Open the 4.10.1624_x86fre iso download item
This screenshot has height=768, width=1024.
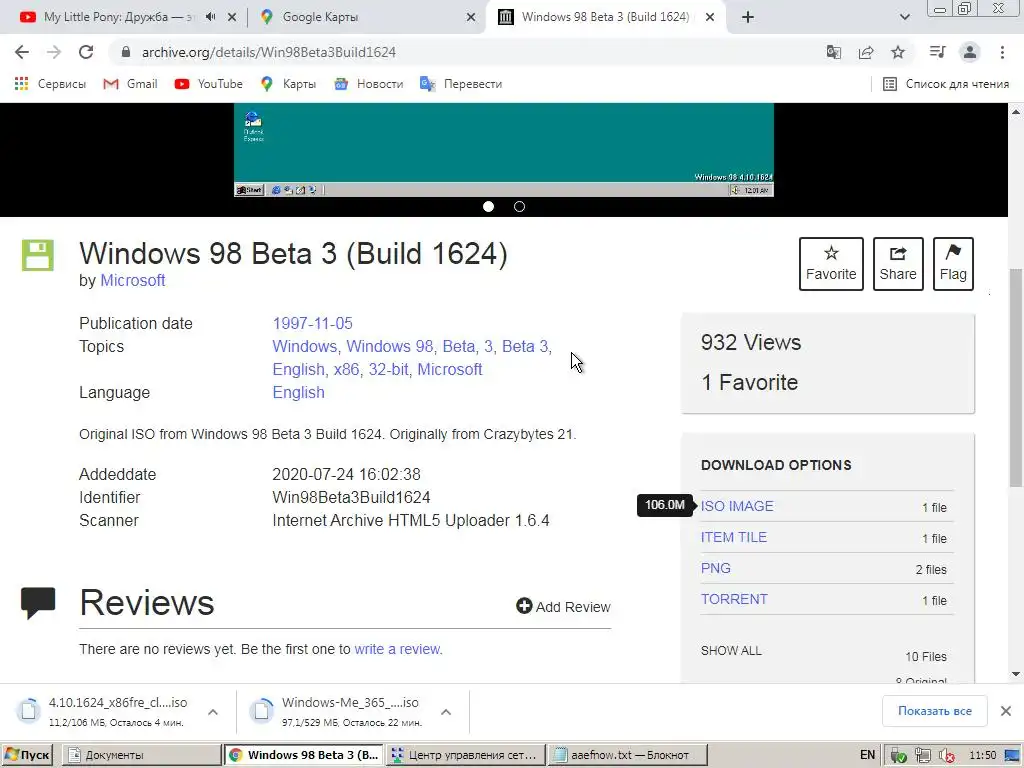click(x=104, y=711)
